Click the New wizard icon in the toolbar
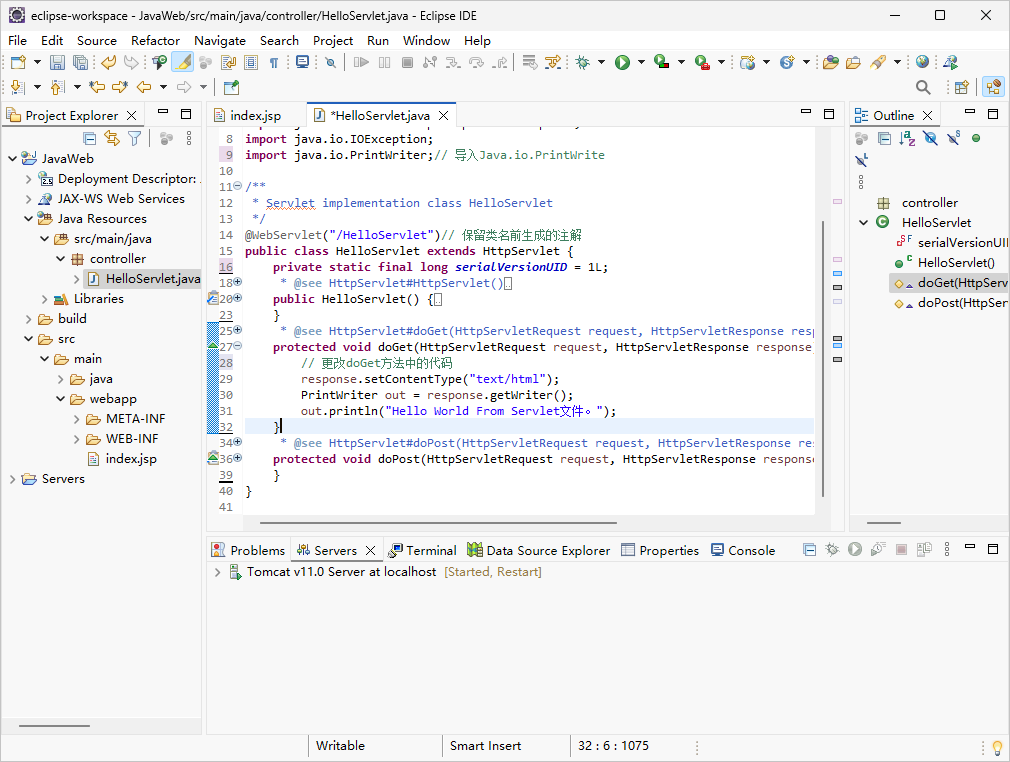This screenshot has width=1010, height=762. coord(18,62)
